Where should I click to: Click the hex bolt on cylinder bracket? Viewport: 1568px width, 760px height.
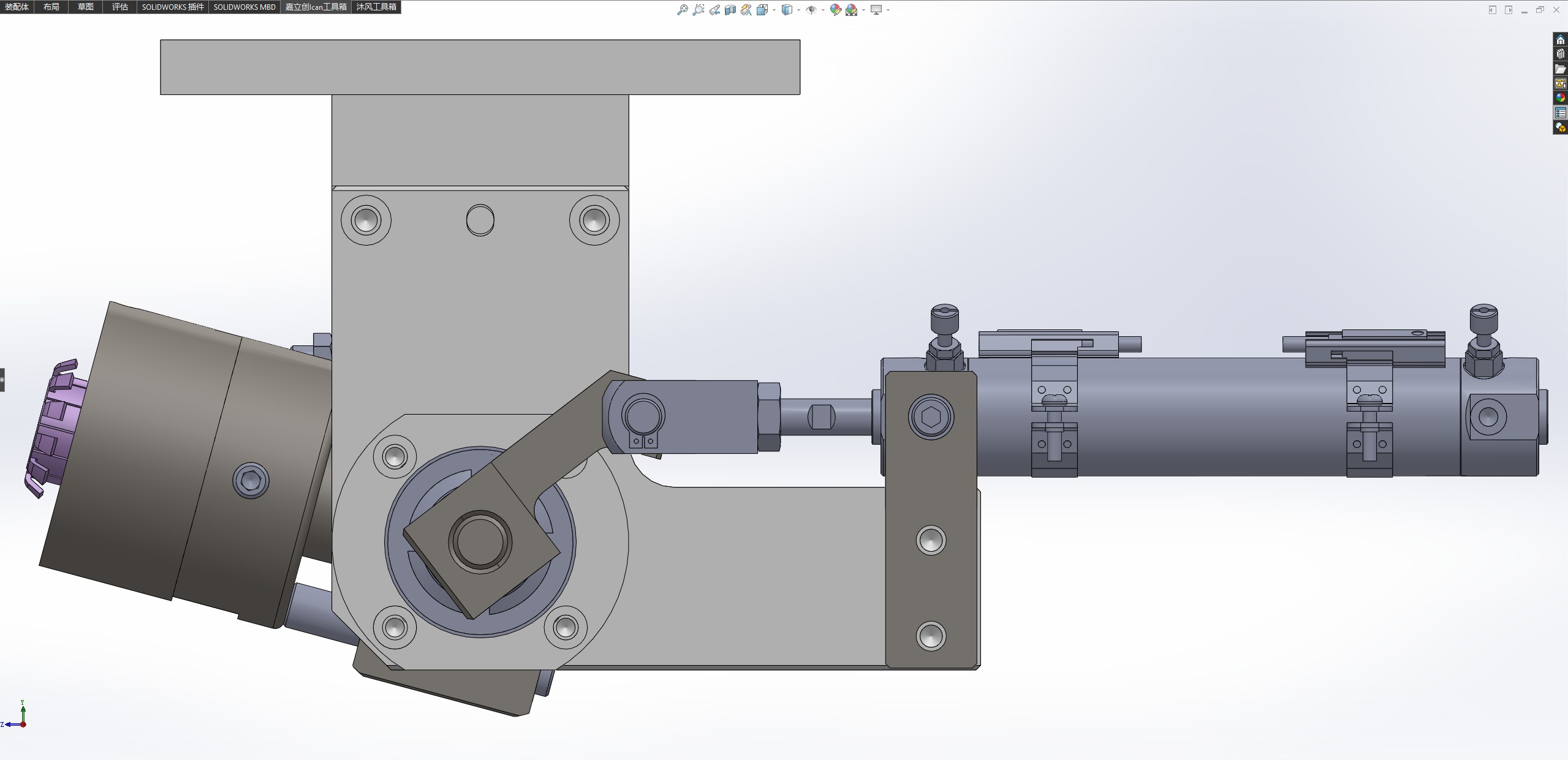point(931,417)
